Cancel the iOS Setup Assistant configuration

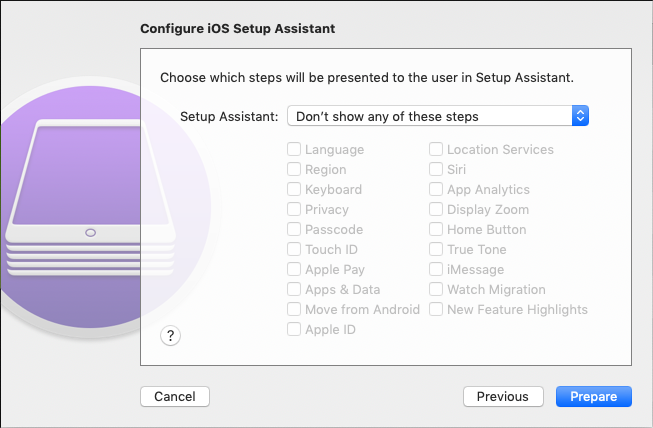pos(175,397)
